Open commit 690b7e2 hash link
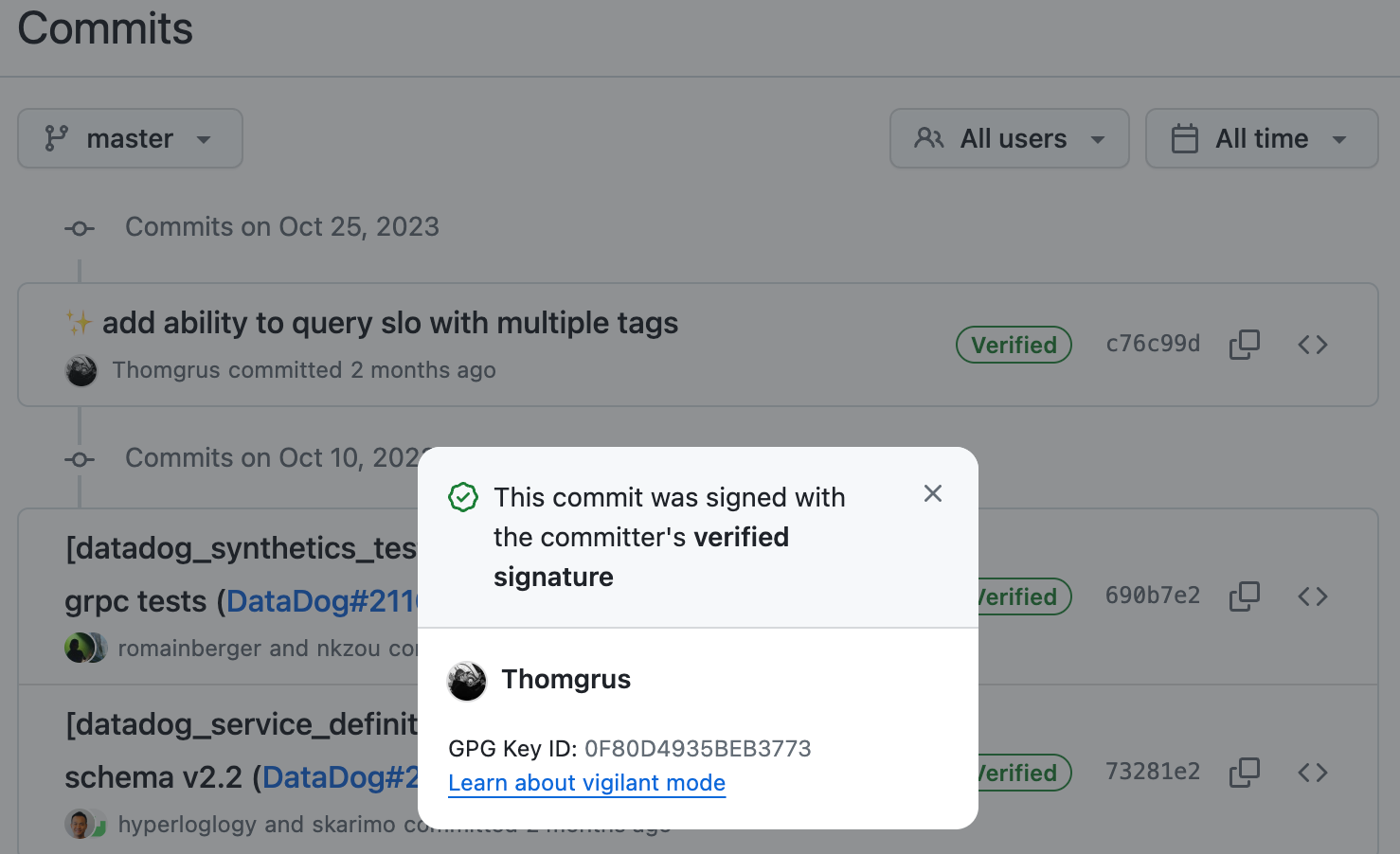 point(1153,596)
